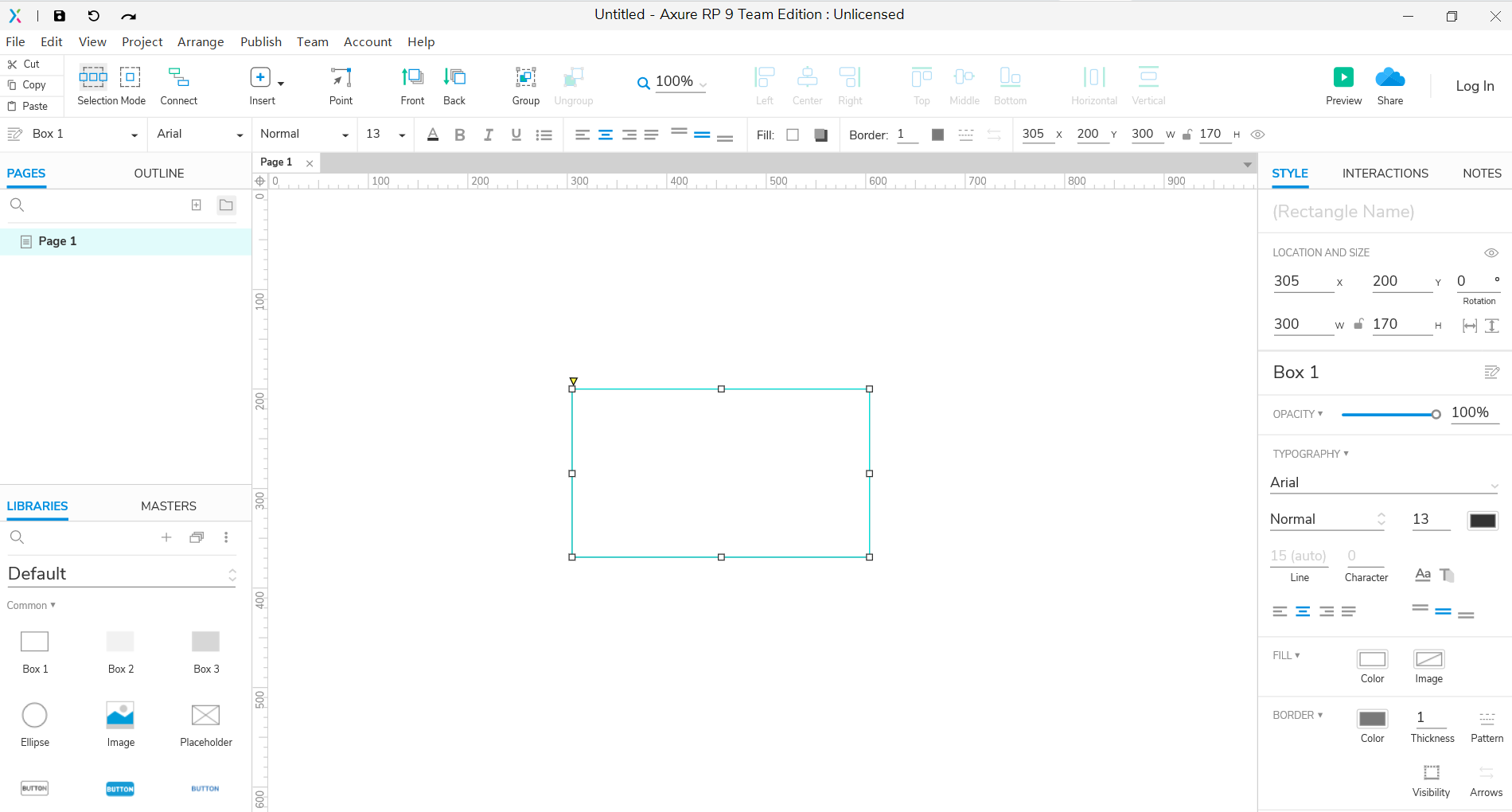The image size is (1512, 812).
Task: Close the Page 1 canvas tab
Action: tap(310, 163)
